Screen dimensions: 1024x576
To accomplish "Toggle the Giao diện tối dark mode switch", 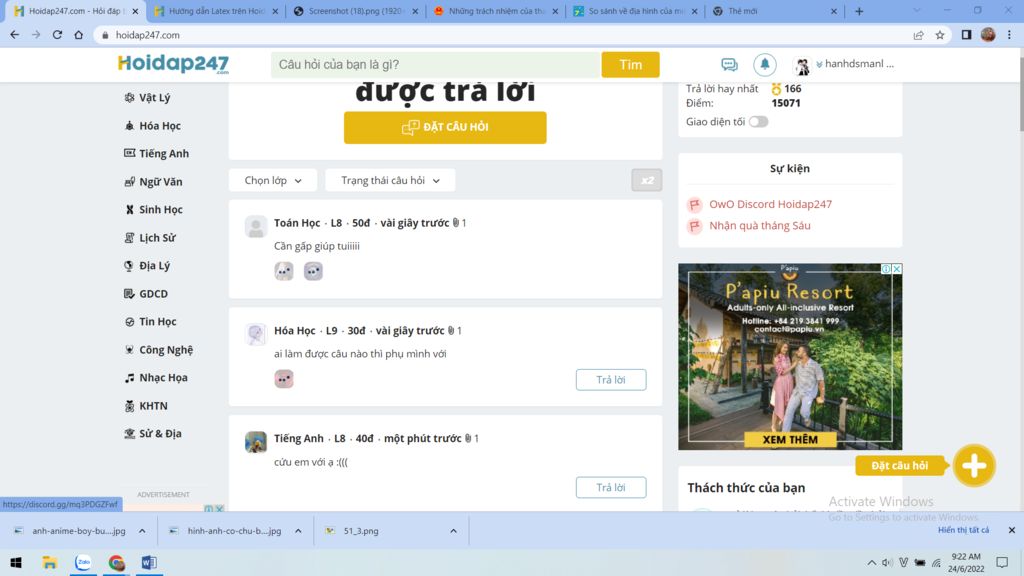I will (758, 122).
